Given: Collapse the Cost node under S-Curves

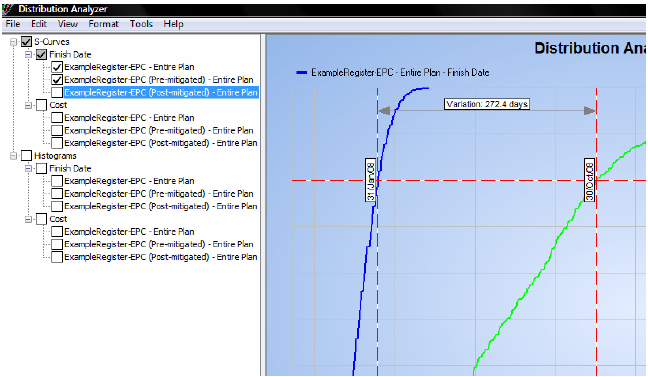Looking at the screenshot, I should click(x=29, y=105).
